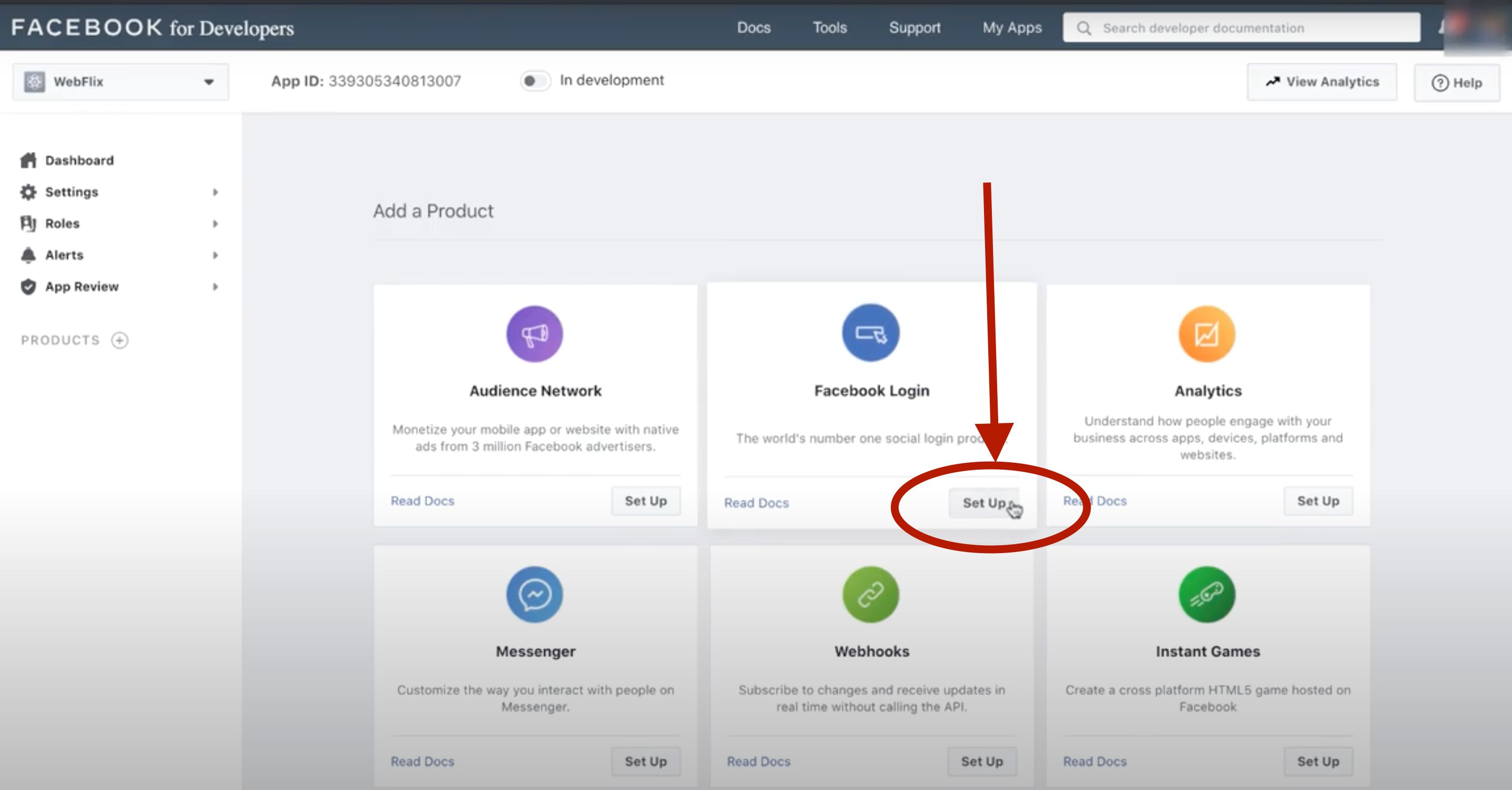Viewport: 1512px width, 790px height.
Task: Expand the Settings sidebar section
Action: coord(71,192)
